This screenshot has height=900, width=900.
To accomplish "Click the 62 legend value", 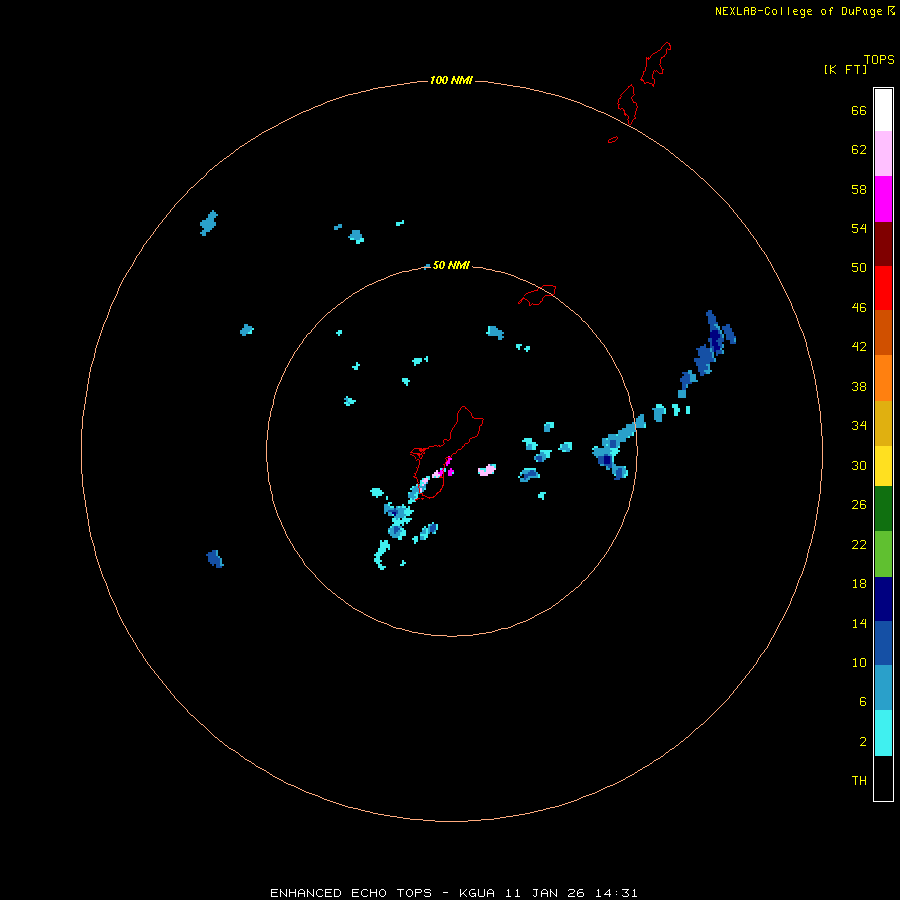I will [859, 150].
